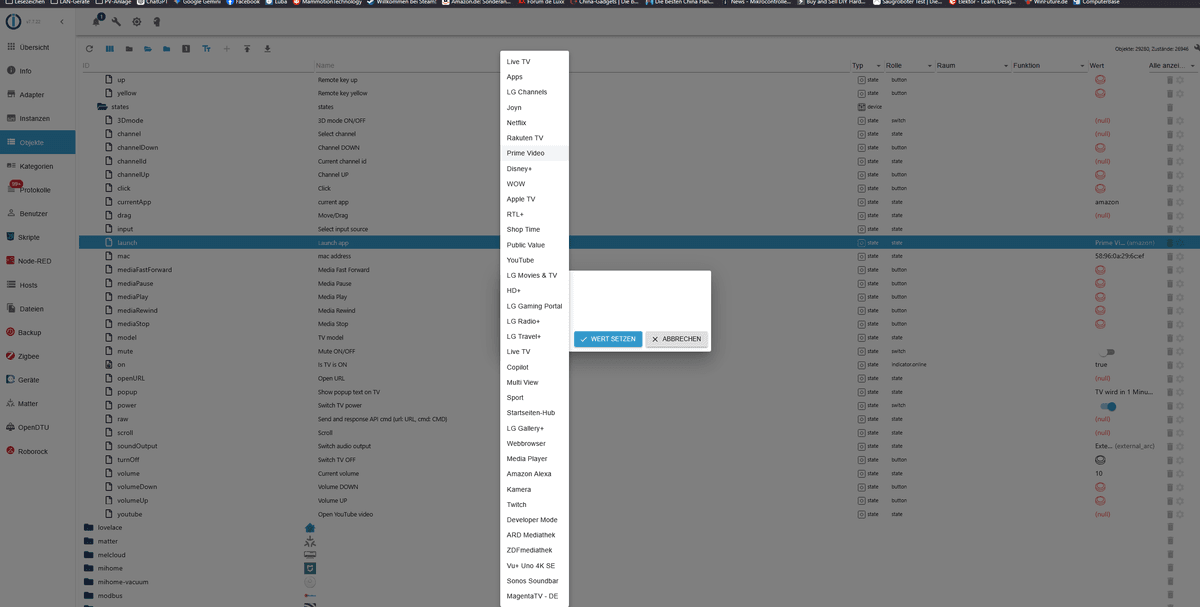Toggle expert mode with the wrench icon
Image resolution: width=1200 pixels, height=607 pixels.
(116, 21)
